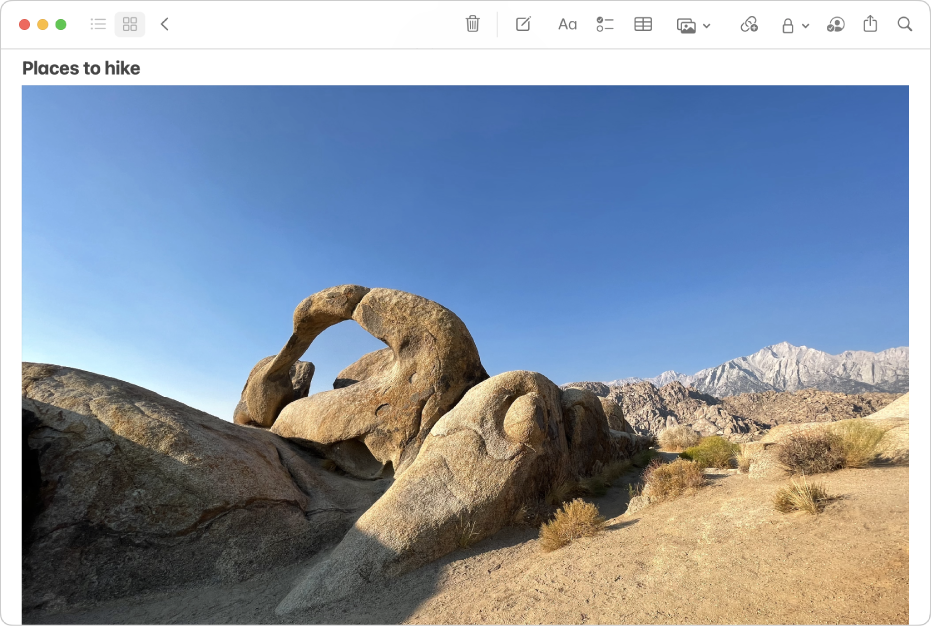This screenshot has width=932, height=628.
Task: Insert a table into the note
Action: tap(641, 24)
